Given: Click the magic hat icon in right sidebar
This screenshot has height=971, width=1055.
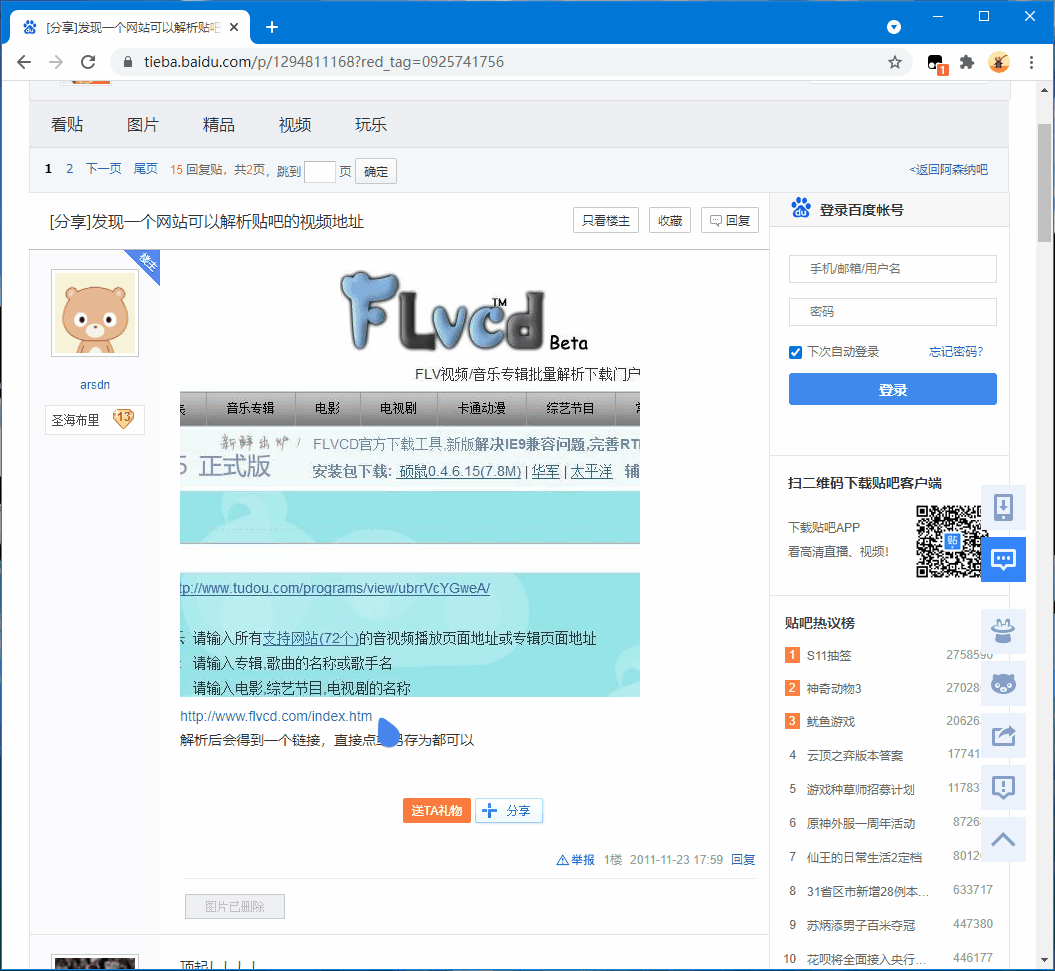Looking at the screenshot, I should pyautogui.click(x=1003, y=631).
